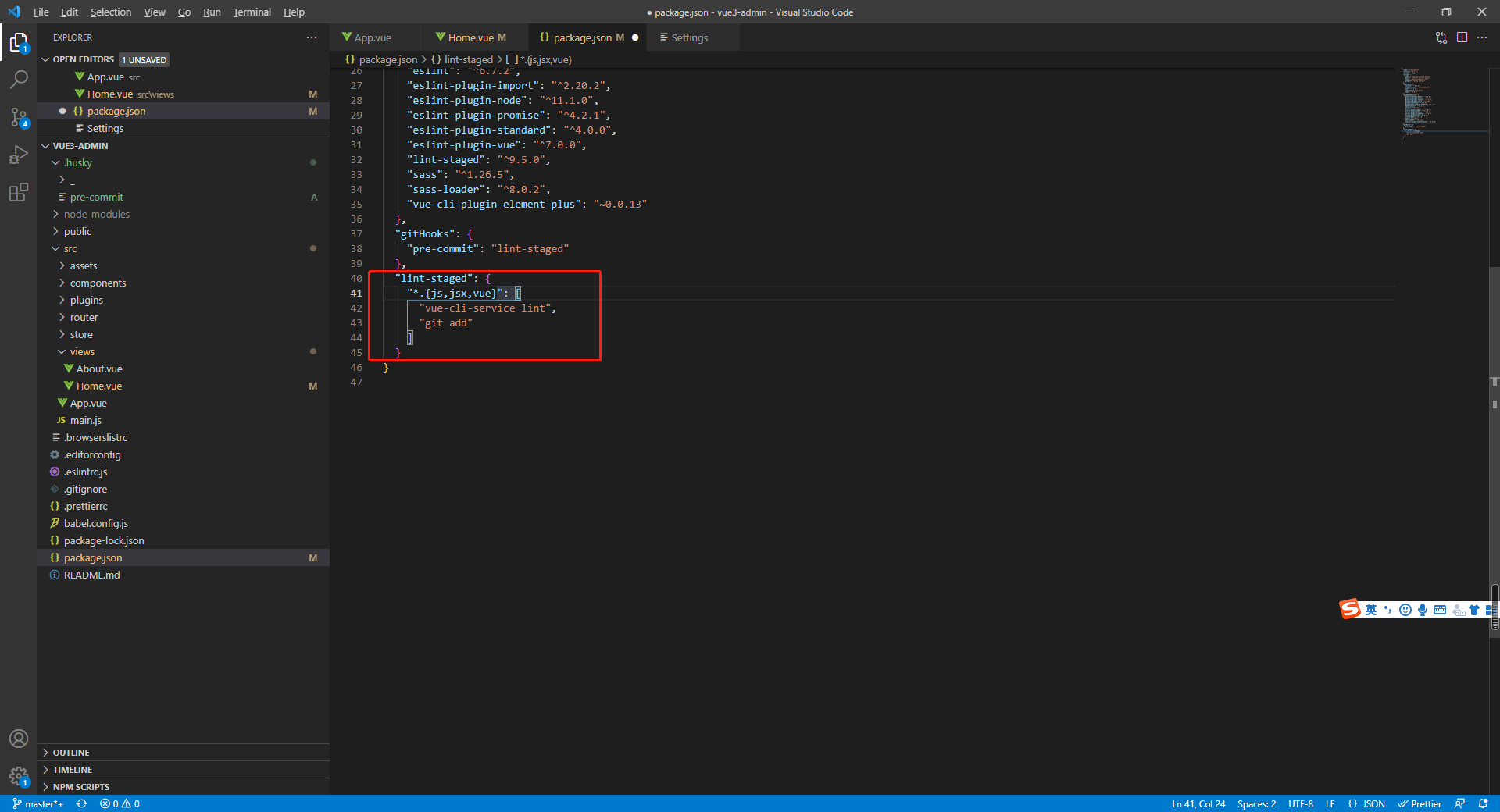
Task: Split the editor to the right
Action: 1462,37
